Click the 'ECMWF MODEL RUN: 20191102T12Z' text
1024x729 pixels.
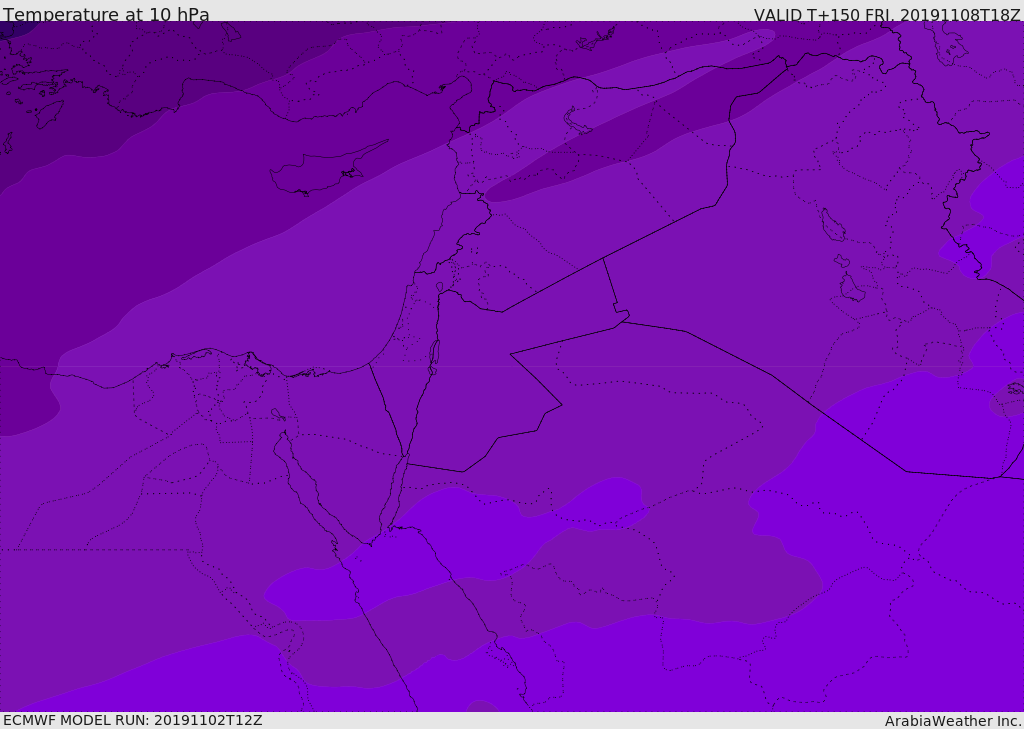pyautogui.click(x=133, y=721)
